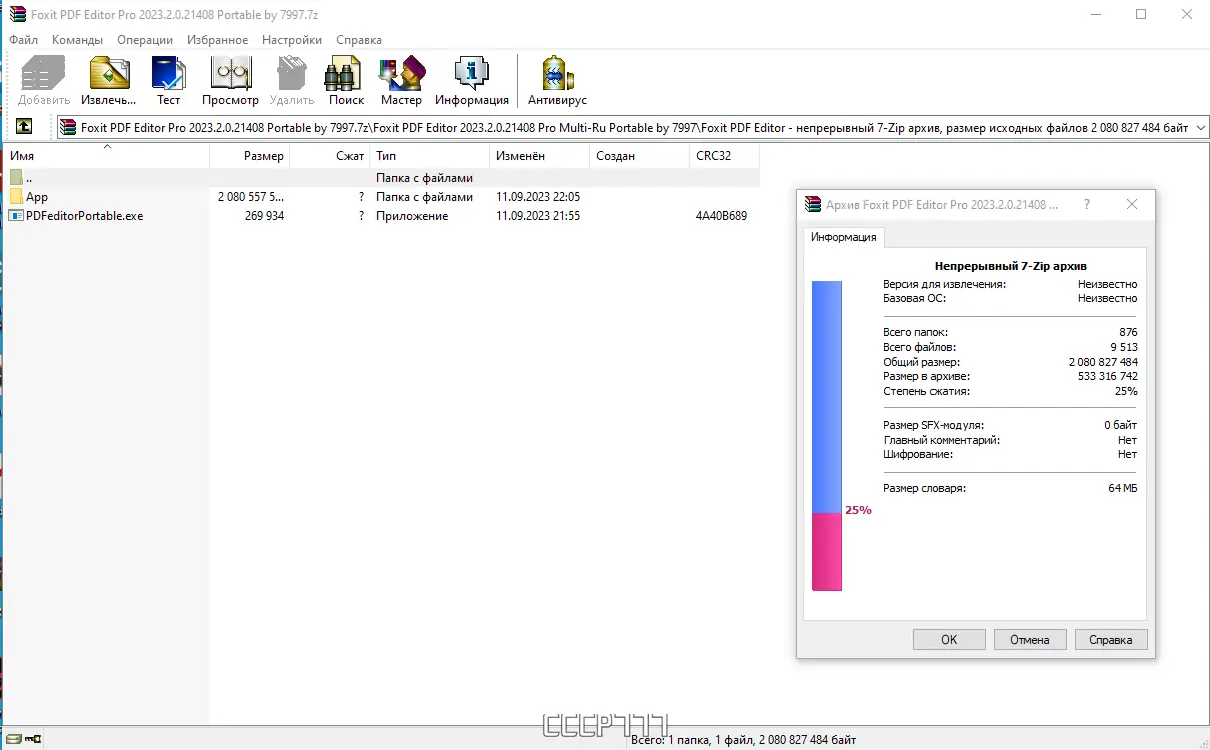Click the dictionary size value 64 МБ
Viewport: 1210px width, 750px height.
(1123, 488)
